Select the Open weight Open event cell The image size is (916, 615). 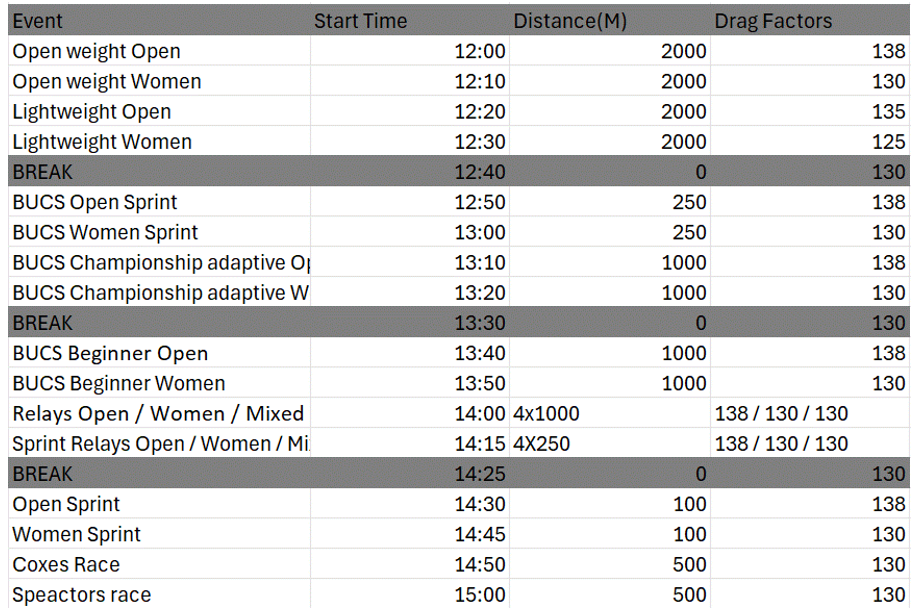[x=158, y=51]
